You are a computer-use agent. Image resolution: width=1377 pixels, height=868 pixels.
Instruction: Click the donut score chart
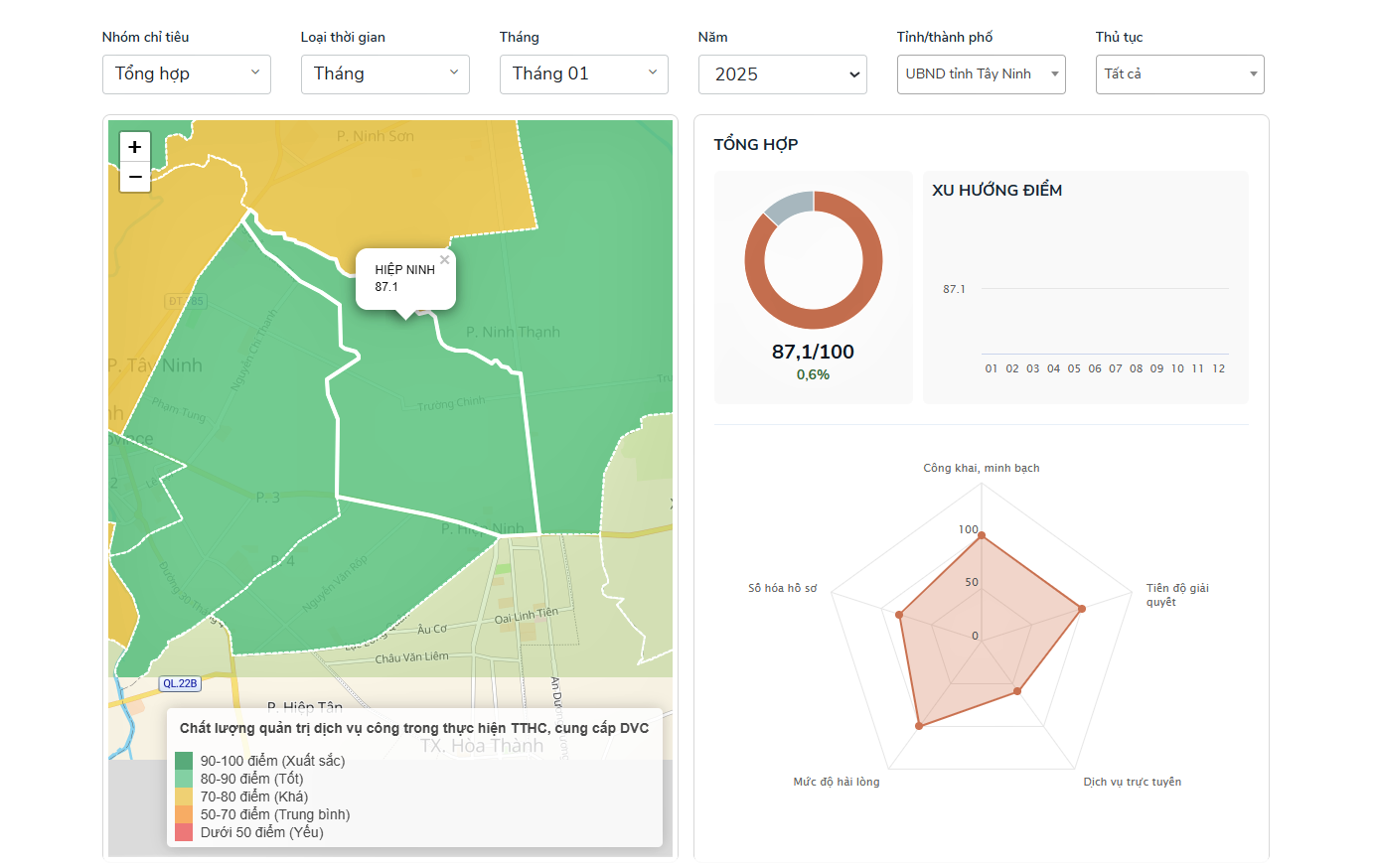814,260
